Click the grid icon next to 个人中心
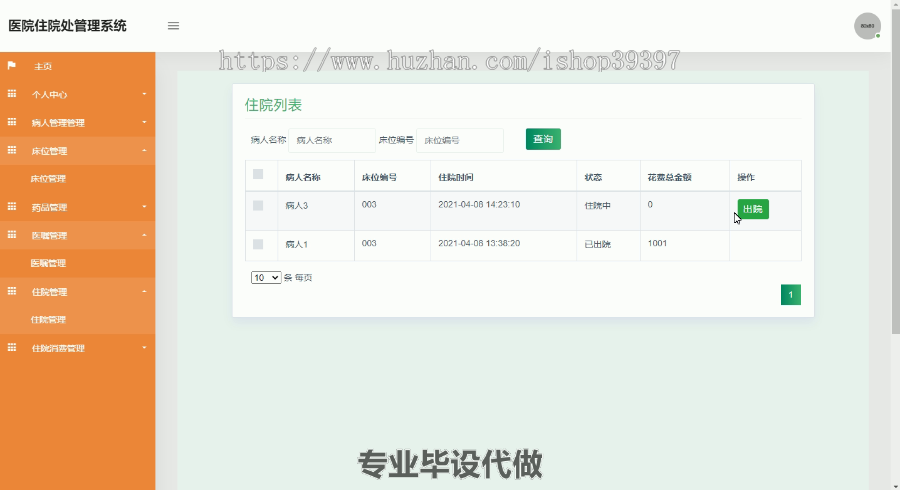This screenshot has width=900, height=490. (11, 94)
